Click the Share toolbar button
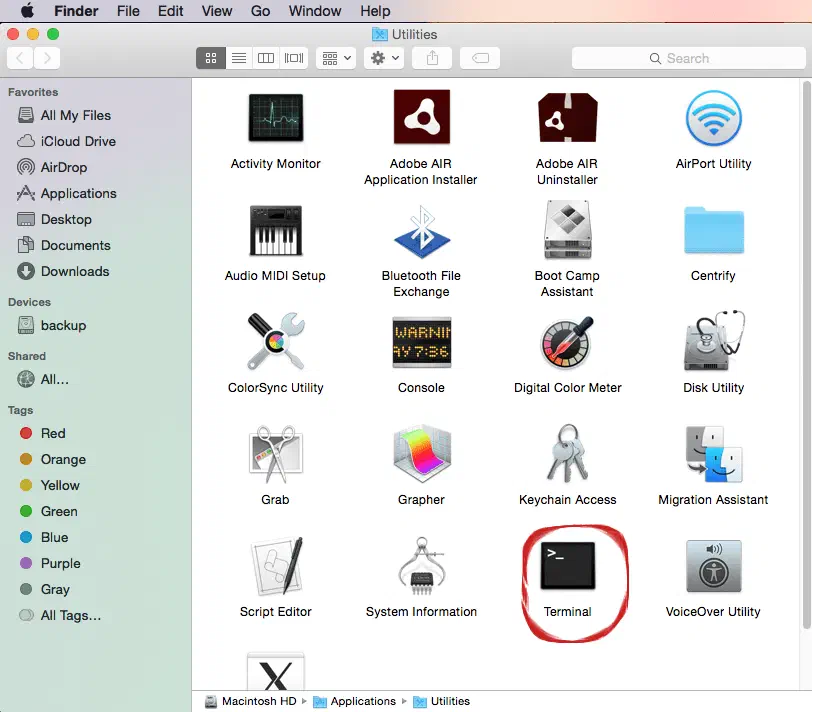The height and width of the screenshot is (712, 813). tap(432, 58)
